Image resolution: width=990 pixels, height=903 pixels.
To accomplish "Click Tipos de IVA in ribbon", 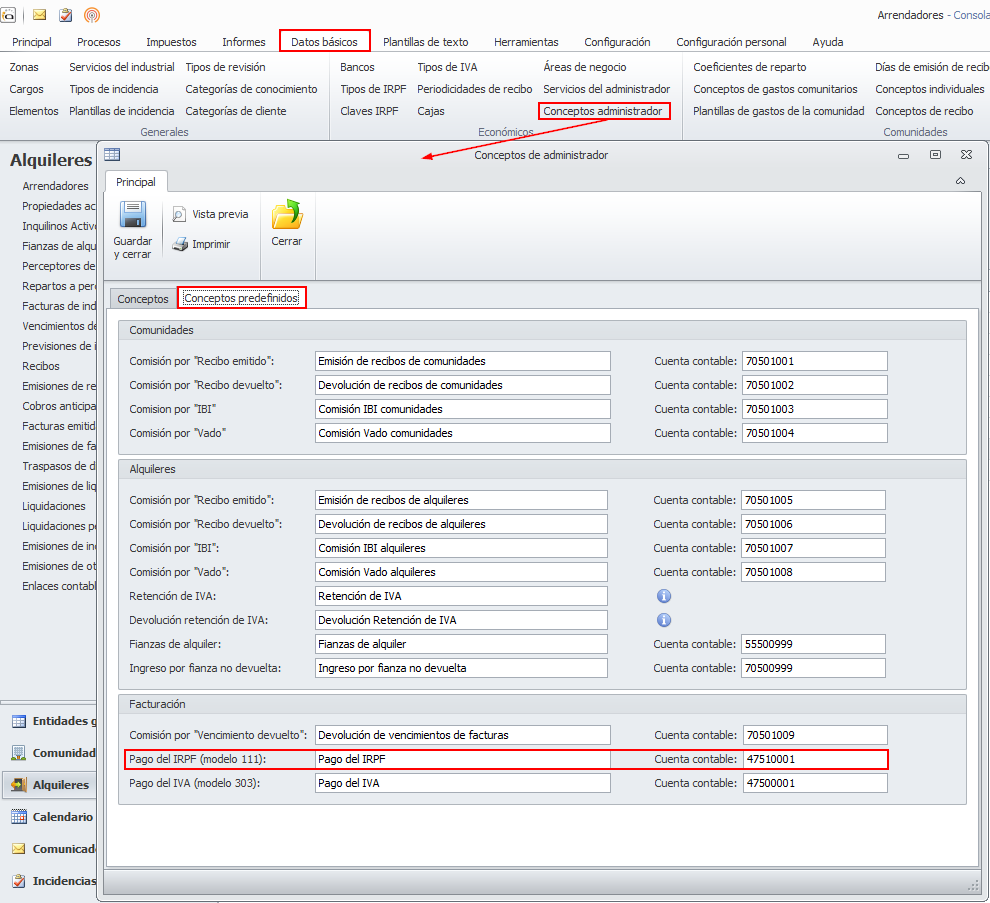I will click(x=447, y=67).
